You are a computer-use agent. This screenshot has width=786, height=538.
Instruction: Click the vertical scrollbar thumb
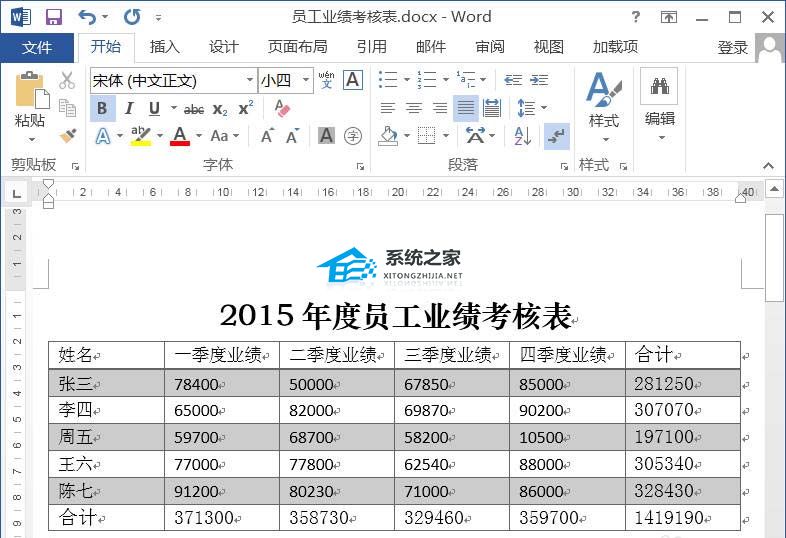pyautogui.click(x=774, y=258)
